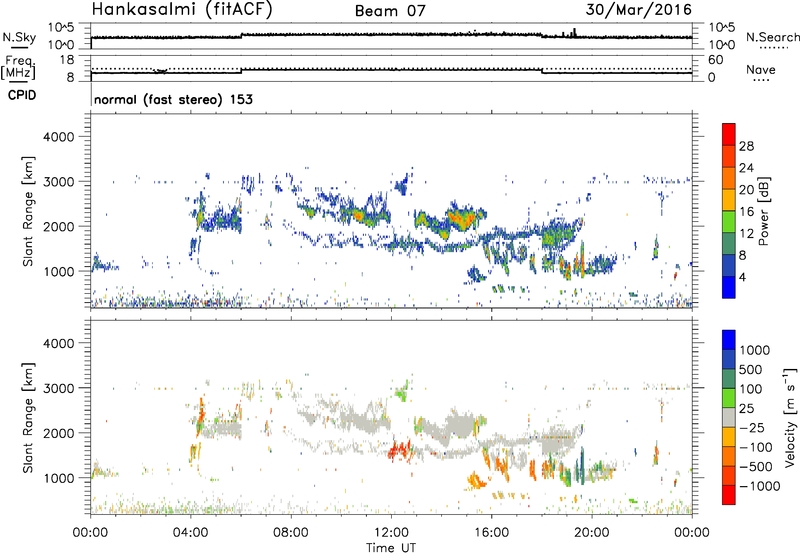Click the 'Velocity [m s-1]' colorbar label
Image resolution: width=800 pixels, height=554 pixels.
click(790, 417)
